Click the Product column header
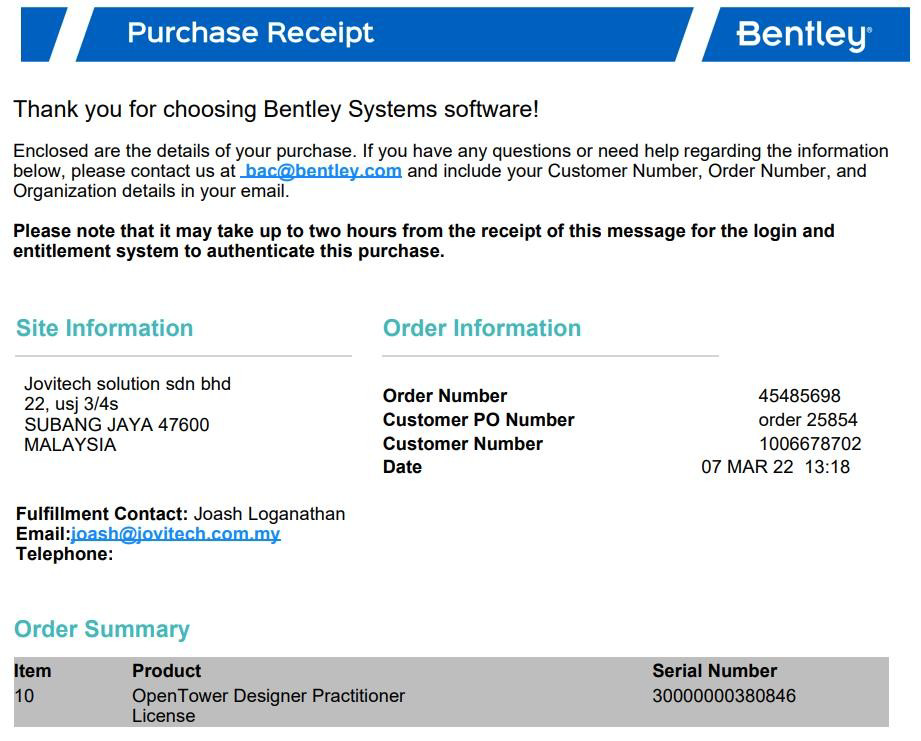The width and height of the screenshot is (921, 741). [166, 671]
